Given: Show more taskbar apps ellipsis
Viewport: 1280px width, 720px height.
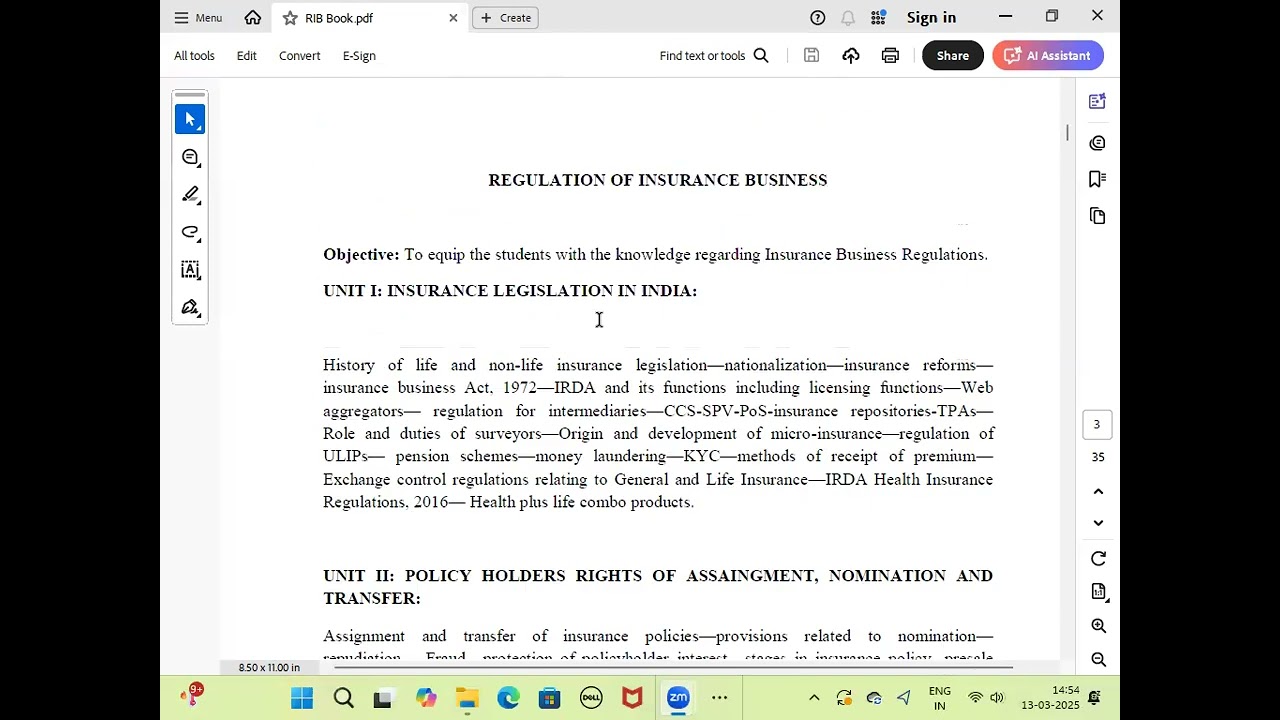Looking at the screenshot, I should pos(719,698).
